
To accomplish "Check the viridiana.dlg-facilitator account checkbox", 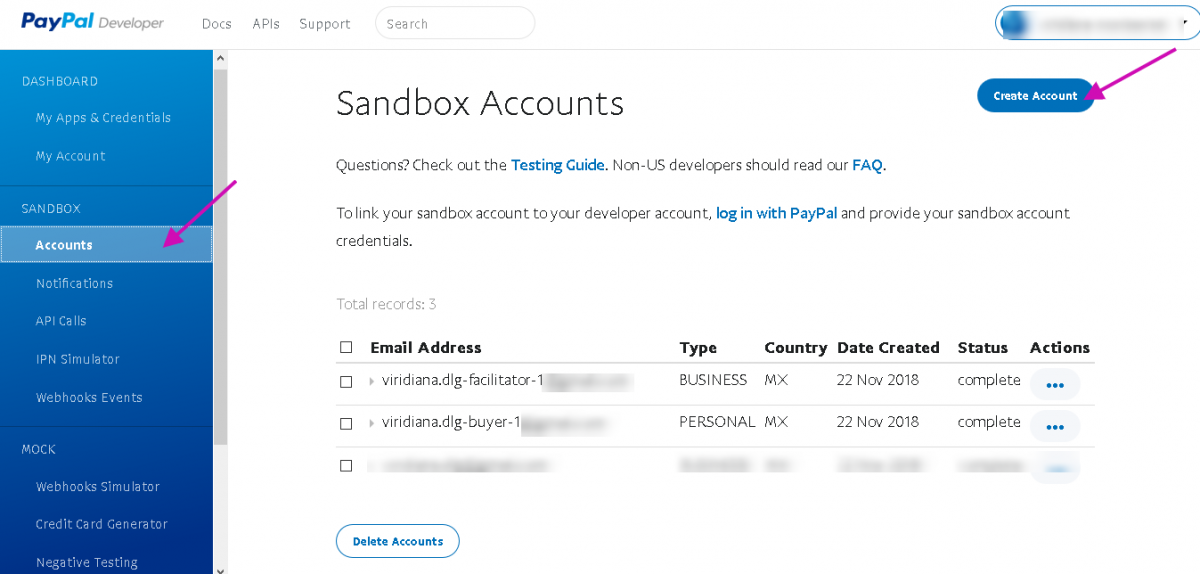I will 346,381.
